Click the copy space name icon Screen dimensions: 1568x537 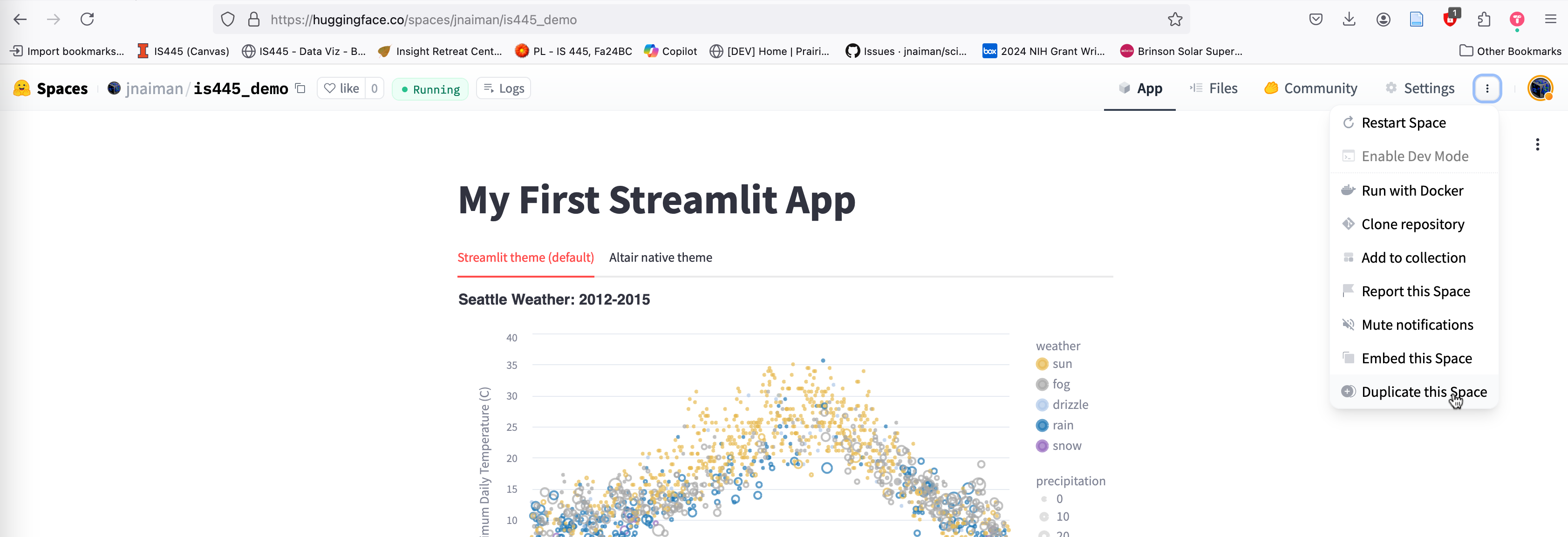click(x=300, y=88)
